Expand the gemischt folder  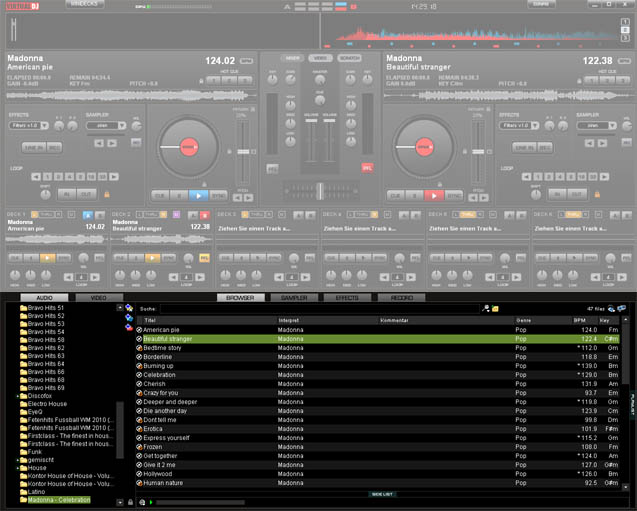[18, 460]
